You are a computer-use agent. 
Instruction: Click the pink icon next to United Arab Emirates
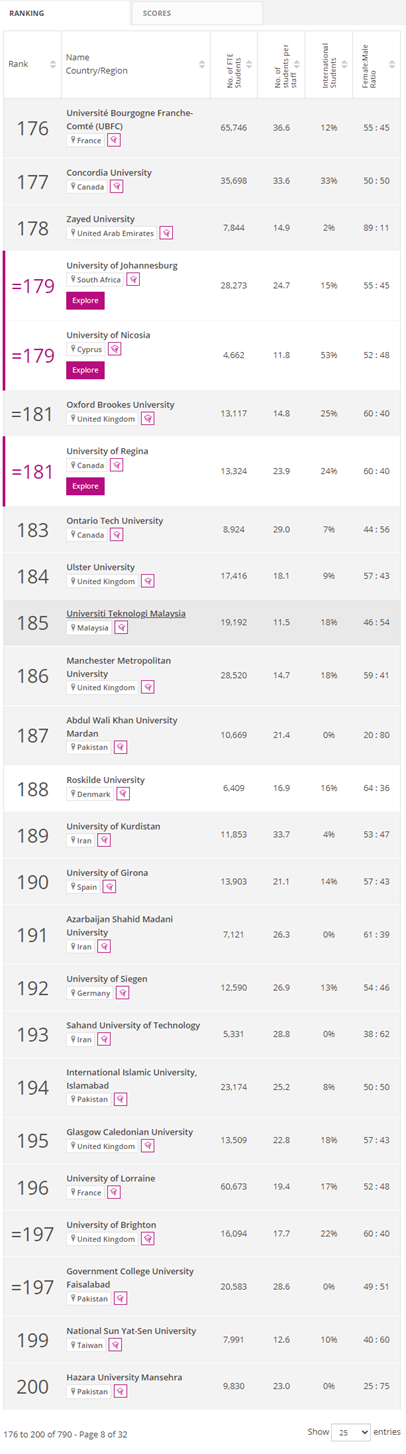166,233
